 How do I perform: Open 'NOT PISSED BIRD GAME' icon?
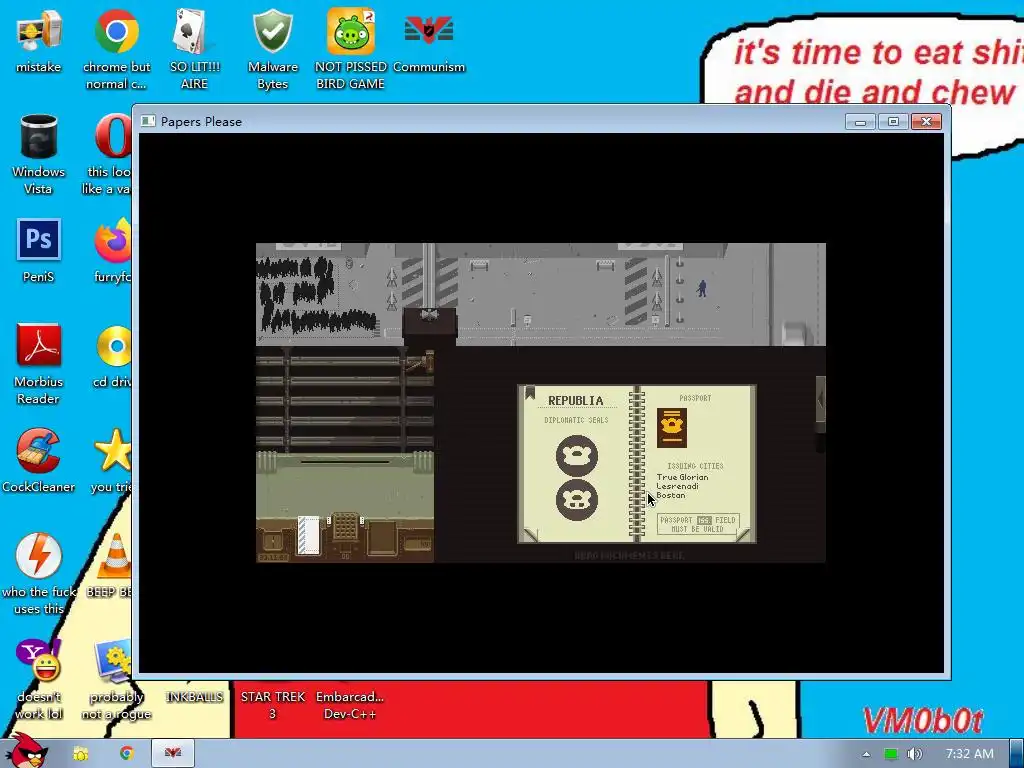click(x=351, y=49)
